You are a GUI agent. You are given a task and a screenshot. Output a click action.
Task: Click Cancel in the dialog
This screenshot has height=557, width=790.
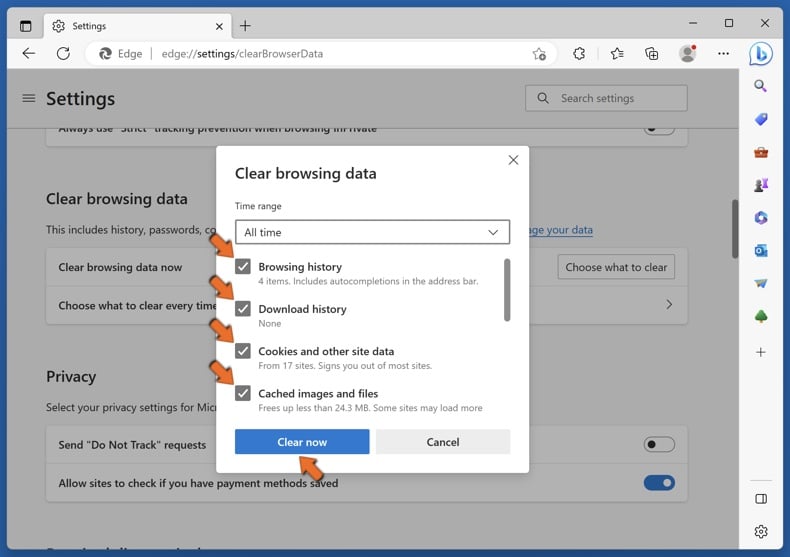pyautogui.click(x=442, y=442)
